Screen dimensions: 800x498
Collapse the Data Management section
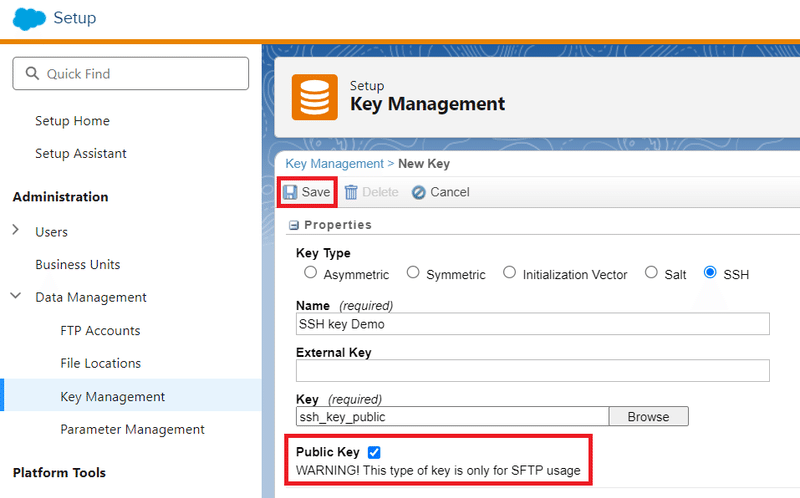pyautogui.click(x=16, y=295)
